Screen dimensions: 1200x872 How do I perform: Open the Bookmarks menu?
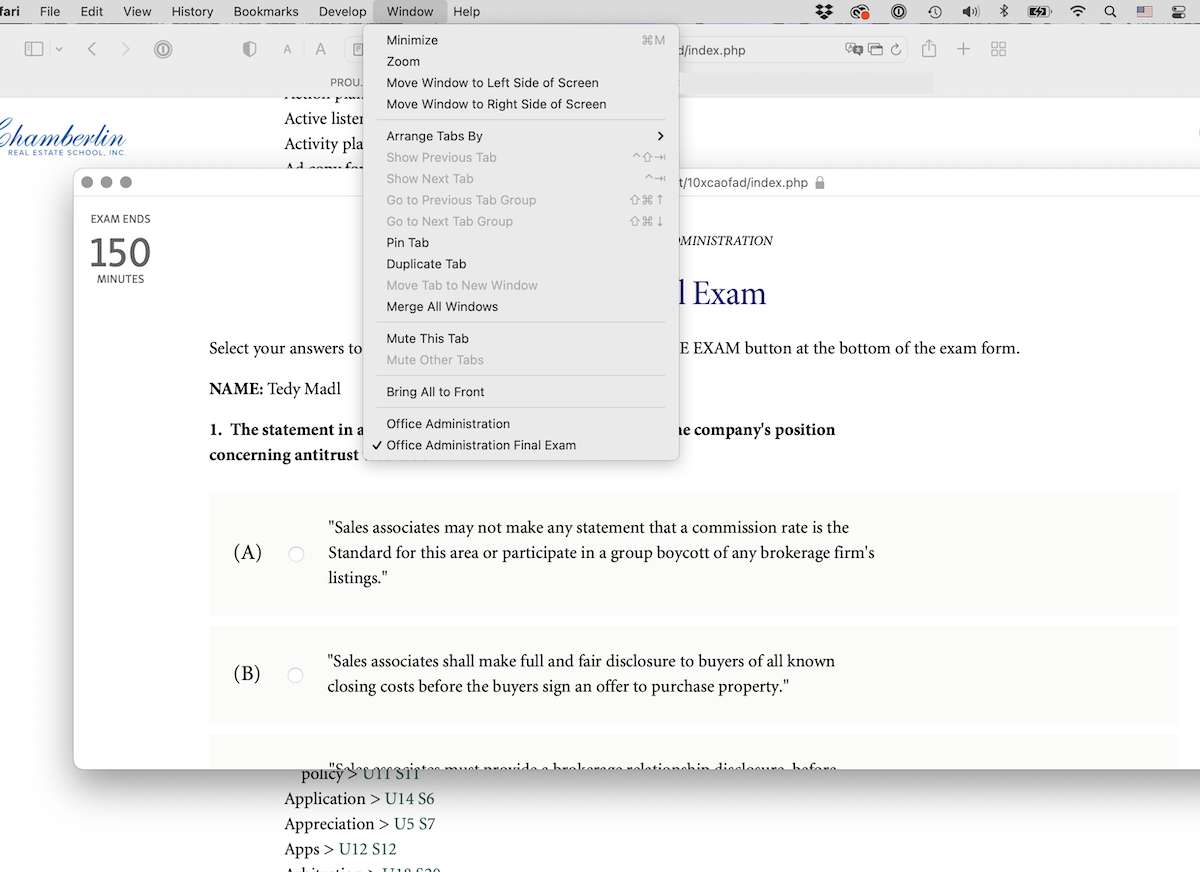[x=266, y=12]
